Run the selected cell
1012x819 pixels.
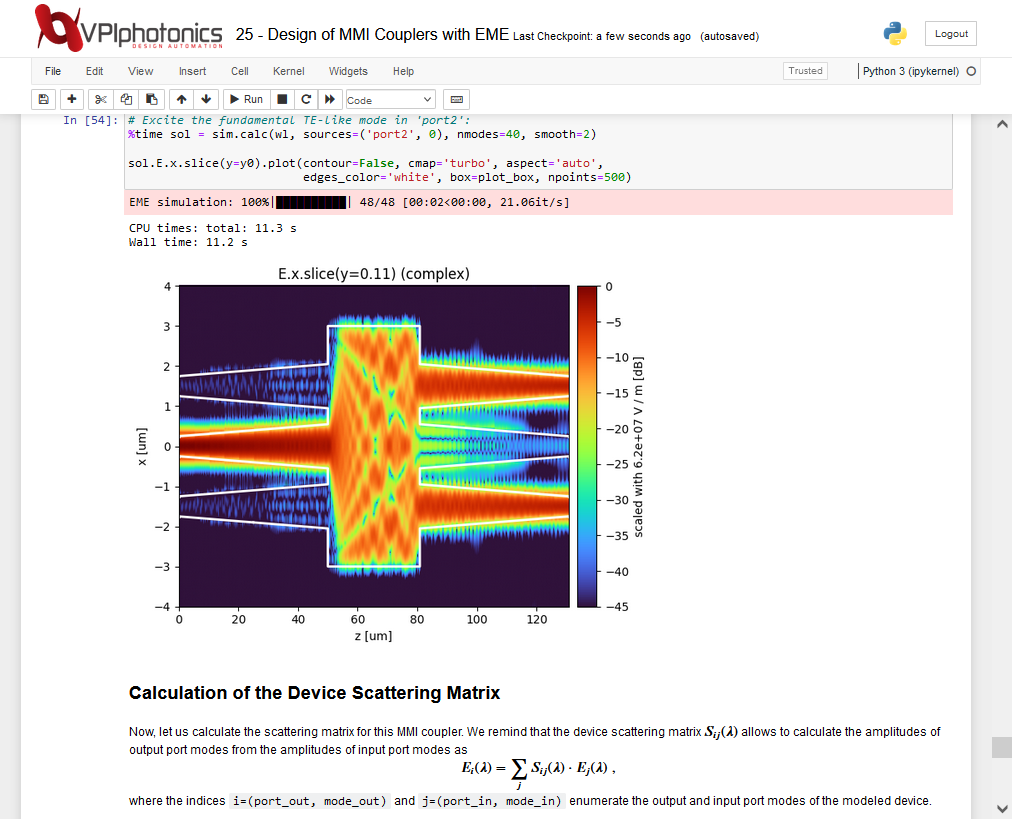[246, 99]
